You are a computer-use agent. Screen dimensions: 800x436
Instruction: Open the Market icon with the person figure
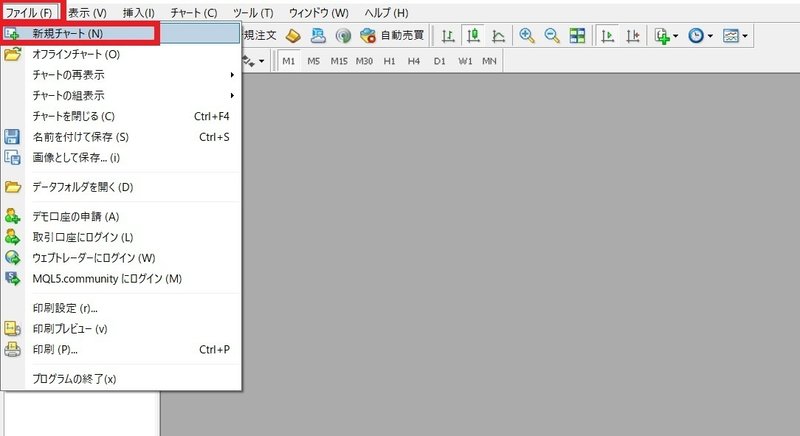coord(318,36)
